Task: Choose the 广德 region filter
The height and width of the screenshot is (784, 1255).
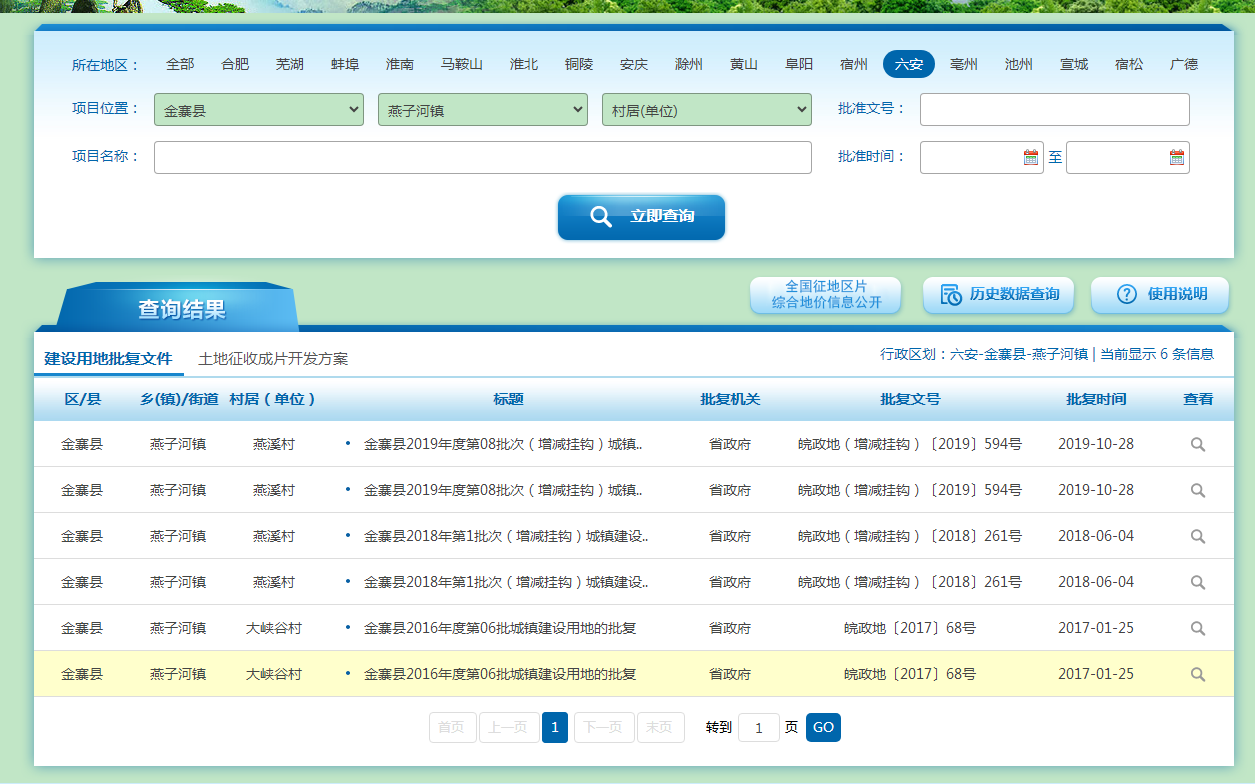Action: 1184,64
